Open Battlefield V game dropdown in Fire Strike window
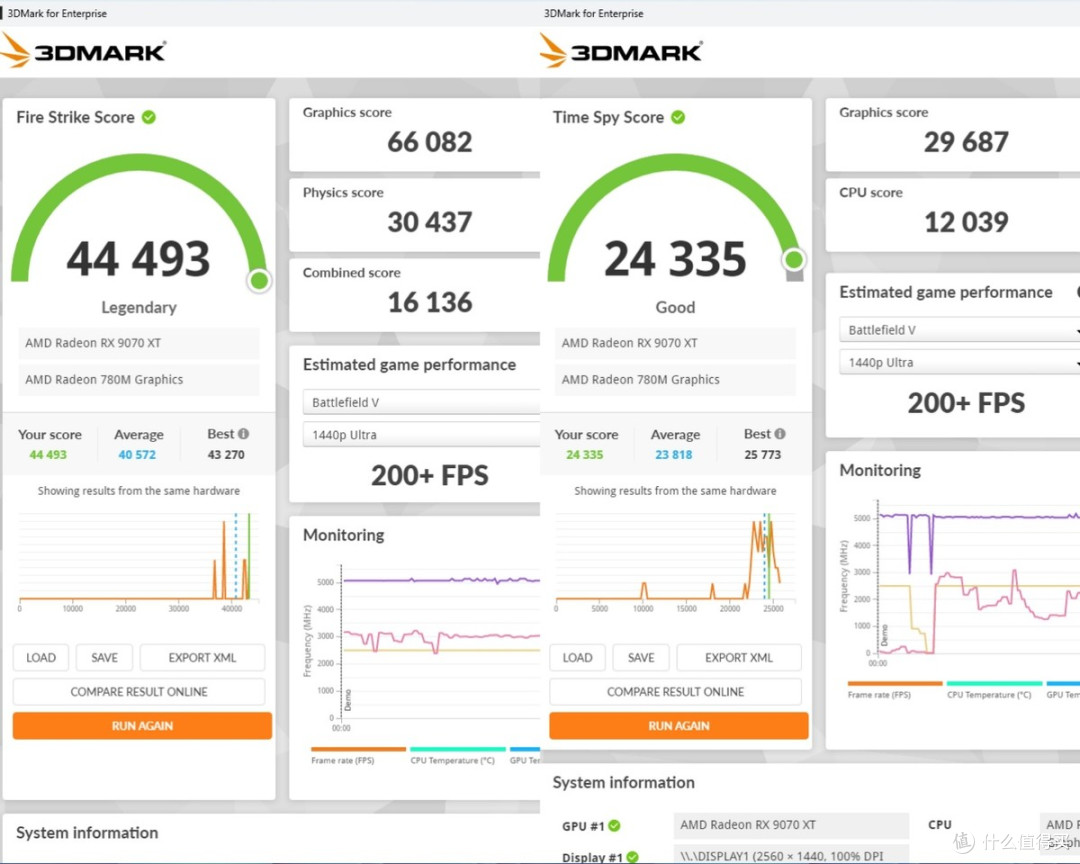 422,402
